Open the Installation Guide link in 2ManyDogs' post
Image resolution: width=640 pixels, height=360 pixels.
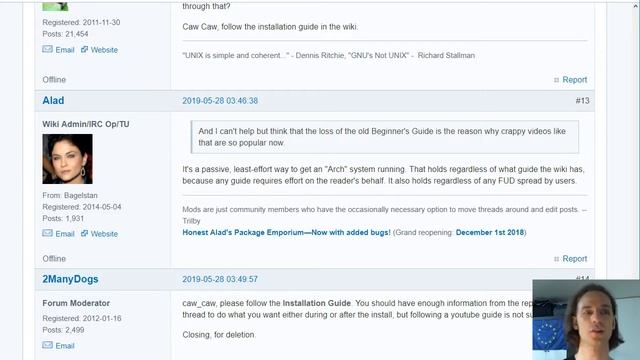tap(317, 303)
